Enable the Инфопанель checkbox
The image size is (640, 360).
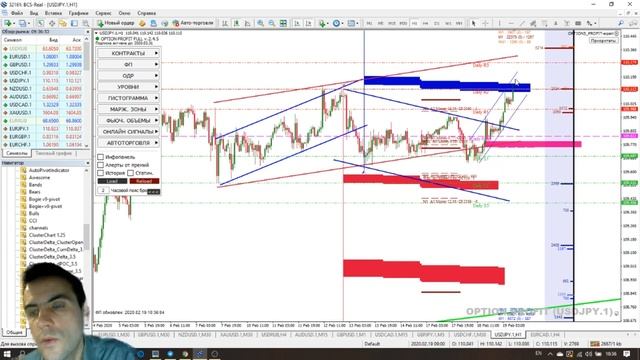click(x=100, y=157)
